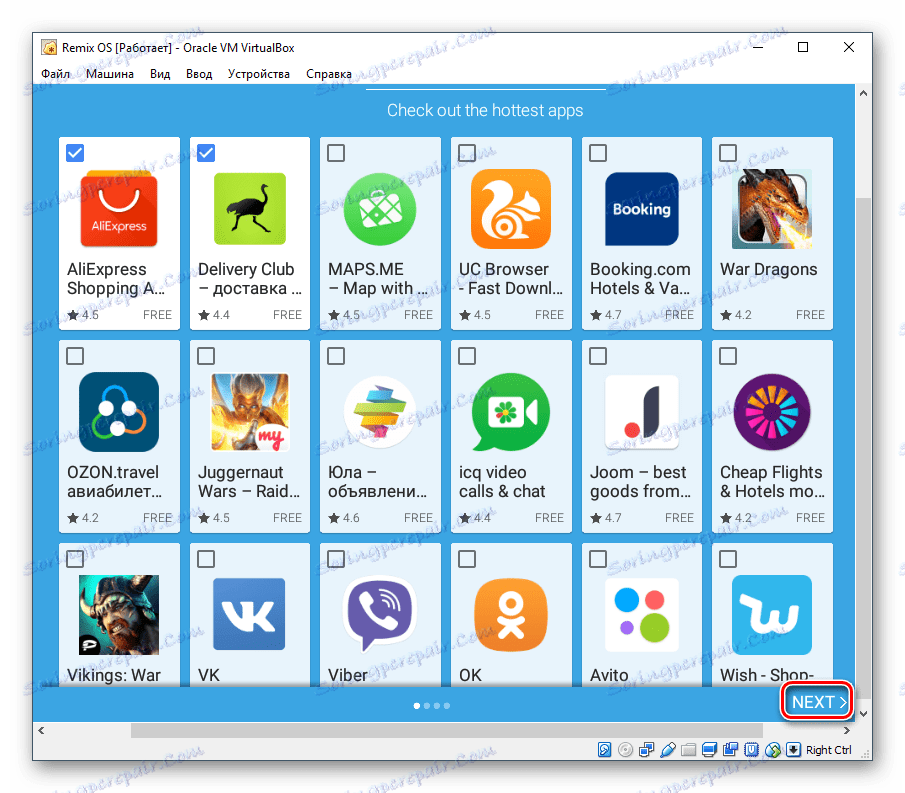Click the Juggernaut Wars app icon
Screen dimensions: 905x793
249,412
